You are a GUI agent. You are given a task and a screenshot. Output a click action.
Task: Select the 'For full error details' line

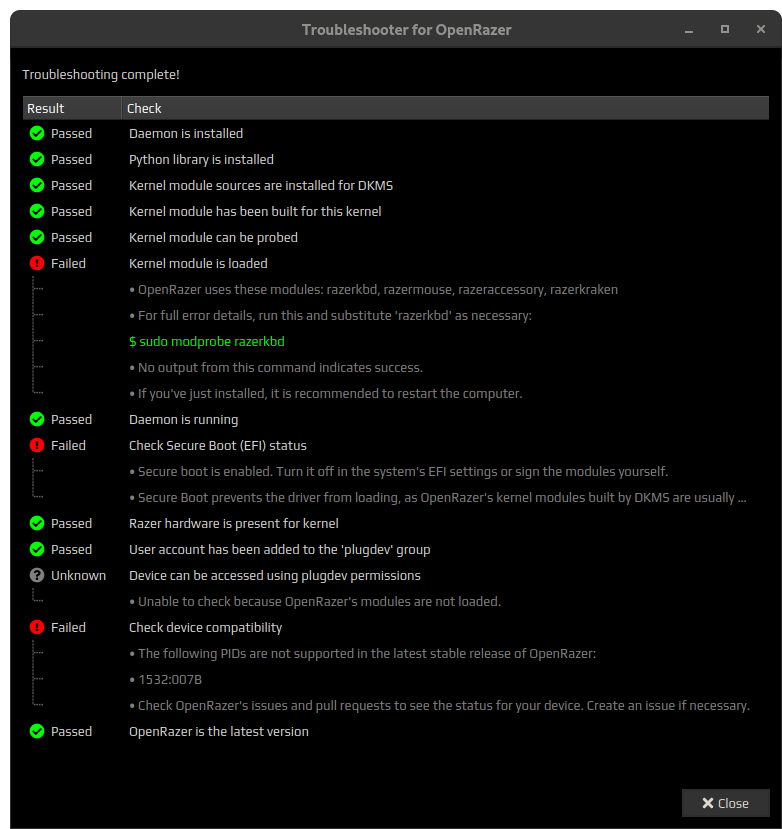tap(330, 316)
